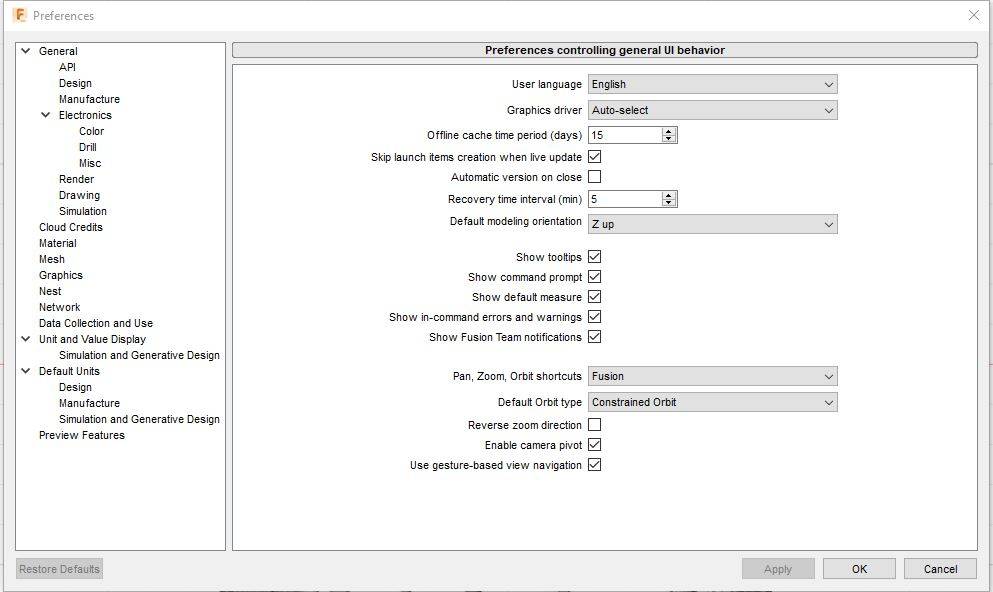Open Pan, Zoom, Orbit shortcuts dropdown
Viewport: 993px width, 592px height.
point(712,376)
